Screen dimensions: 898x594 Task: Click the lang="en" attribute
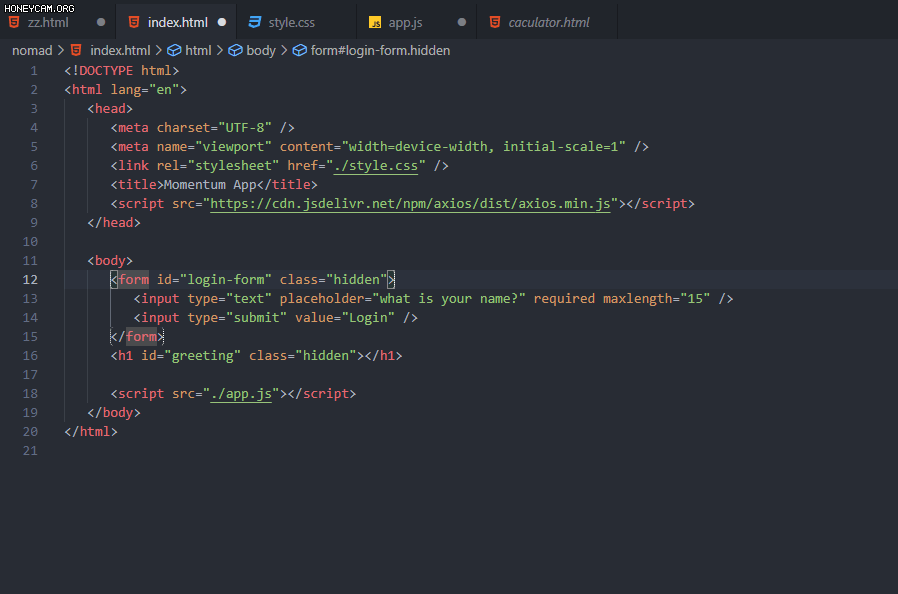(145, 89)
